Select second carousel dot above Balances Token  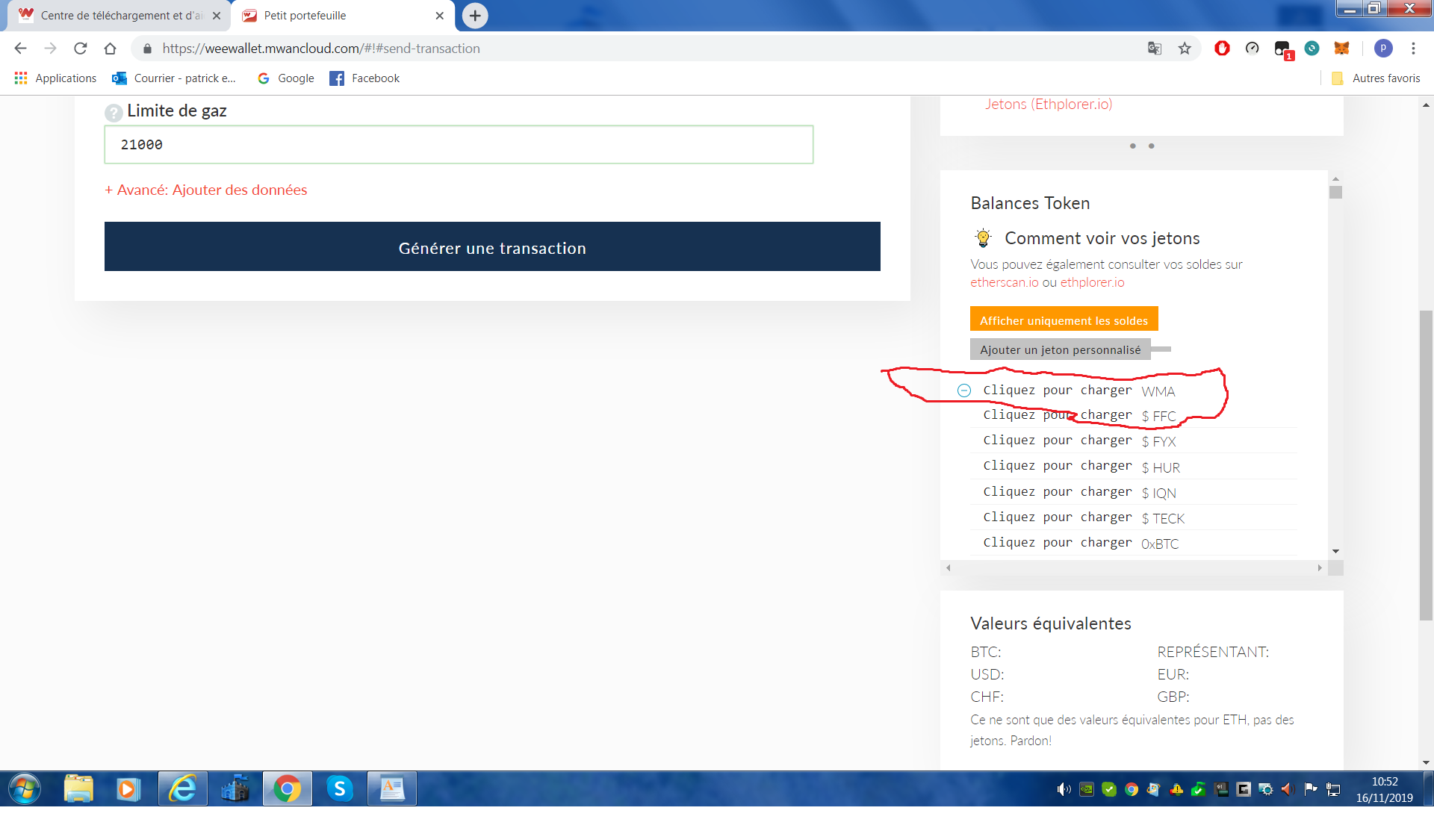(1151, 146)
